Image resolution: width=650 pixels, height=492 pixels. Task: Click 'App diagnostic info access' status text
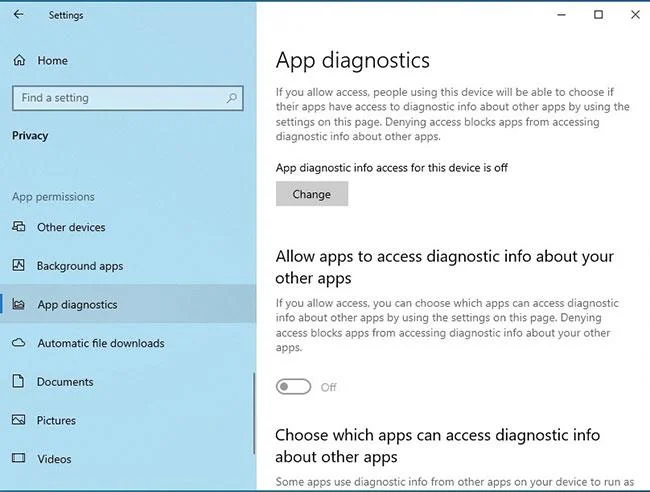pos(392,168)
